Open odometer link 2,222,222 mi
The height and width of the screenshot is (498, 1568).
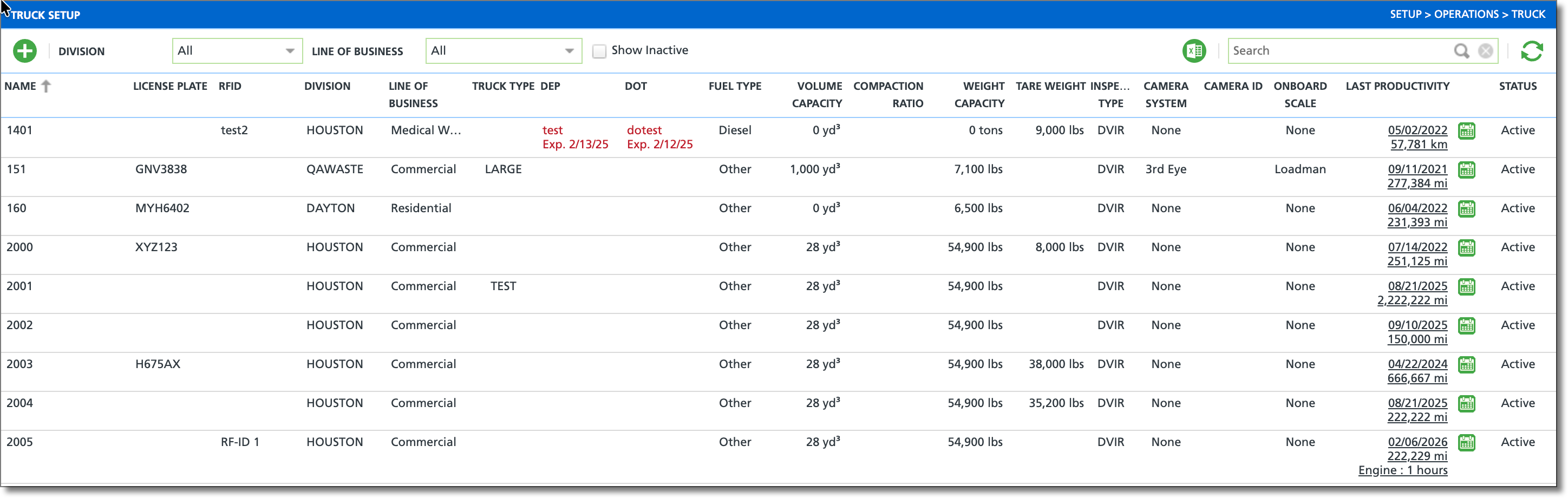[1412, 301]
